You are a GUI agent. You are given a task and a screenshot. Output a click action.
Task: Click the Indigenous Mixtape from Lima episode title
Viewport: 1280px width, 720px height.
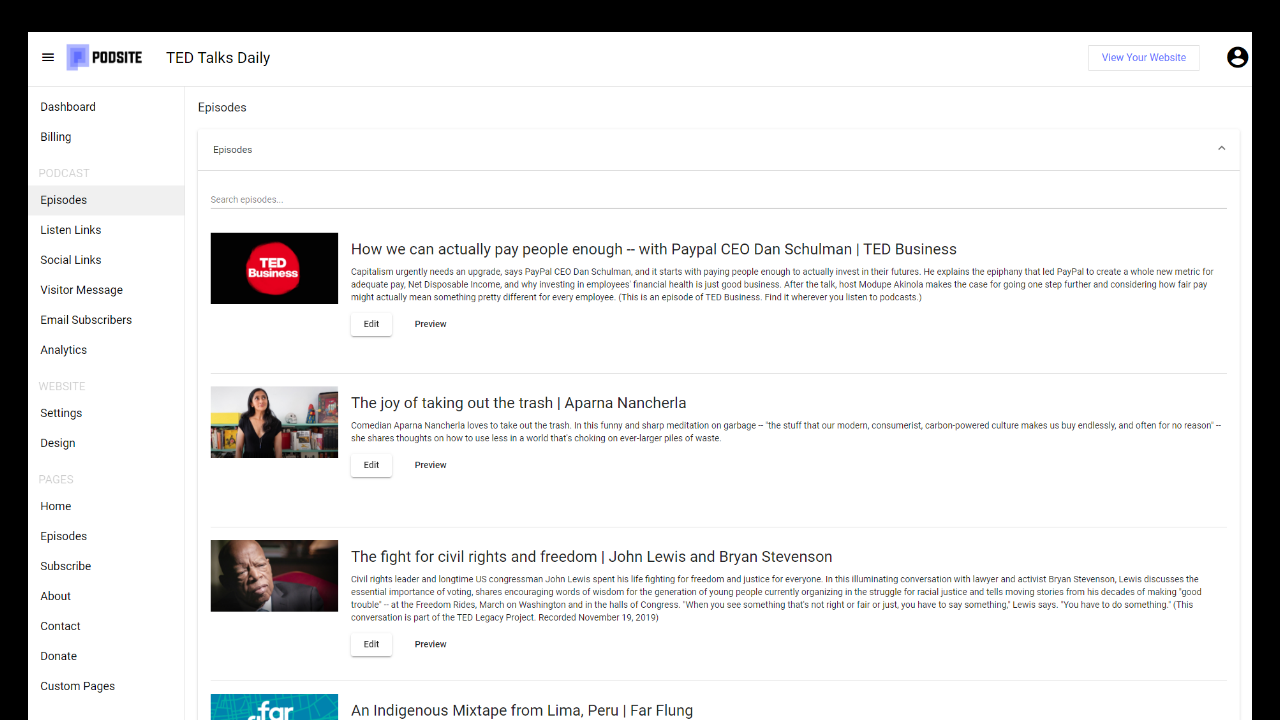(521, 710)
